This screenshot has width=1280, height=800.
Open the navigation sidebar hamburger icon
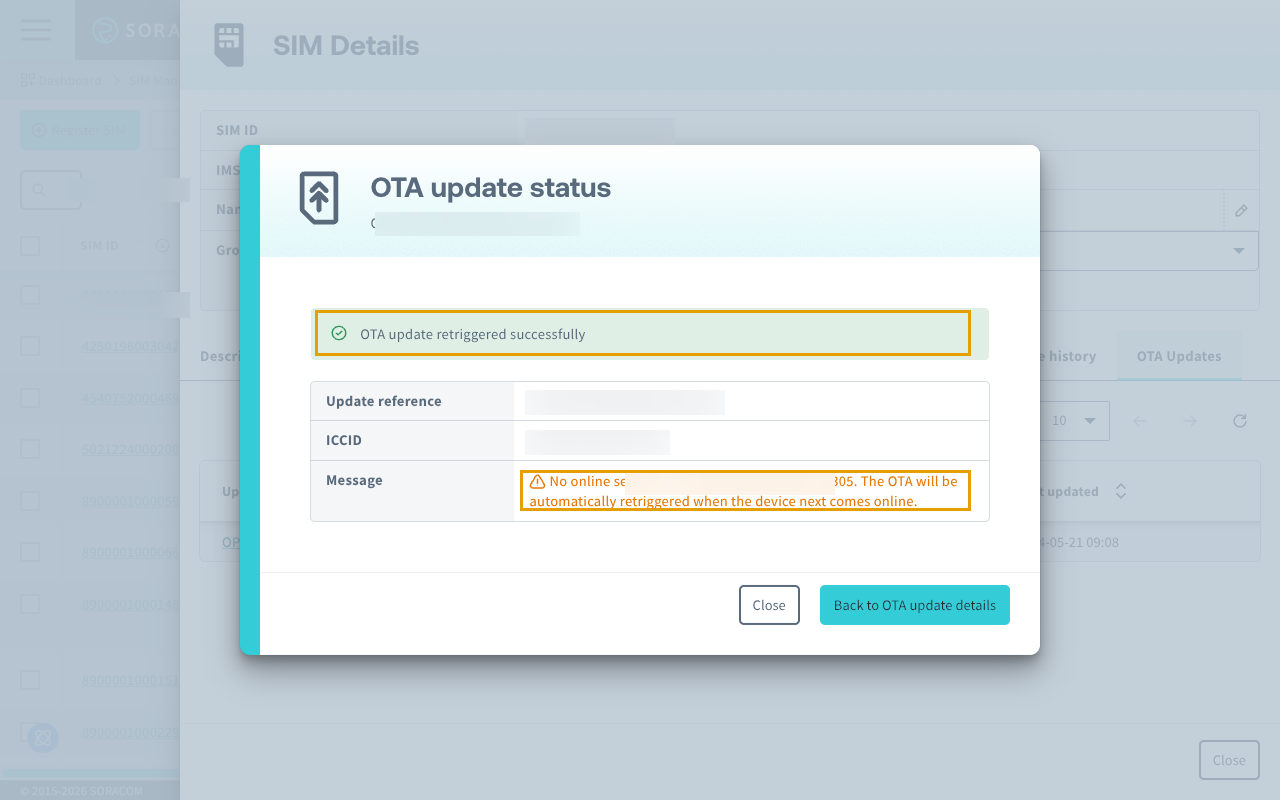pos(35,30)
